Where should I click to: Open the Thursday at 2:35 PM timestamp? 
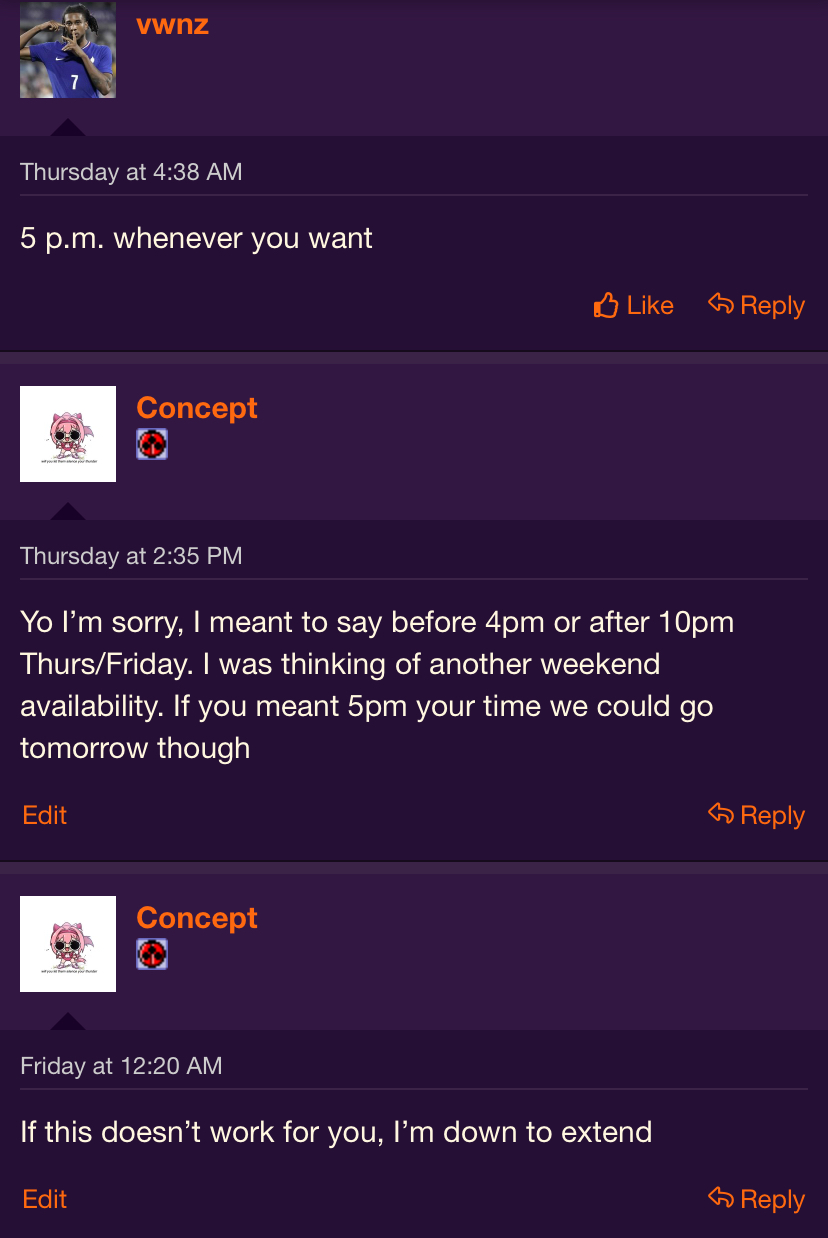pos(131,556)
